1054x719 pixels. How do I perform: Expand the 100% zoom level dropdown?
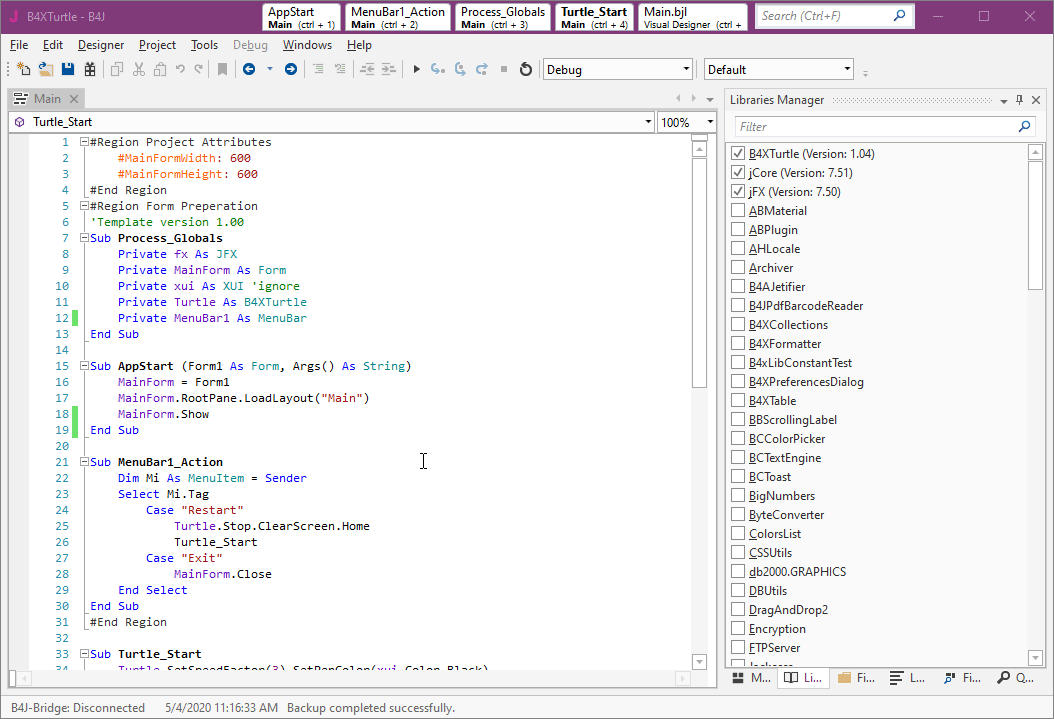tap(710, 122)
